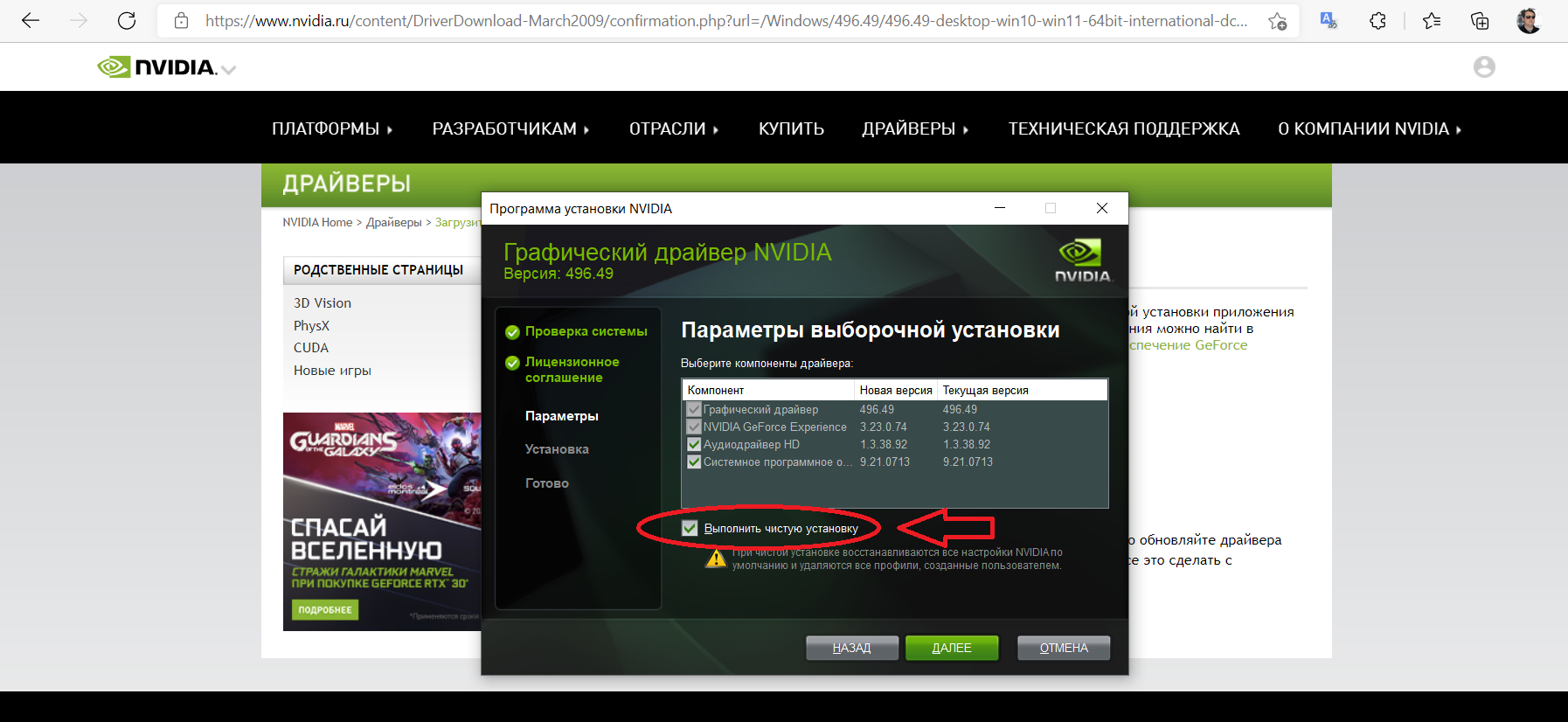Image resolution: width=1568 pixels, height=722 pixels.
Task: Go back using the browser back arrow
Action: [31, 20]
